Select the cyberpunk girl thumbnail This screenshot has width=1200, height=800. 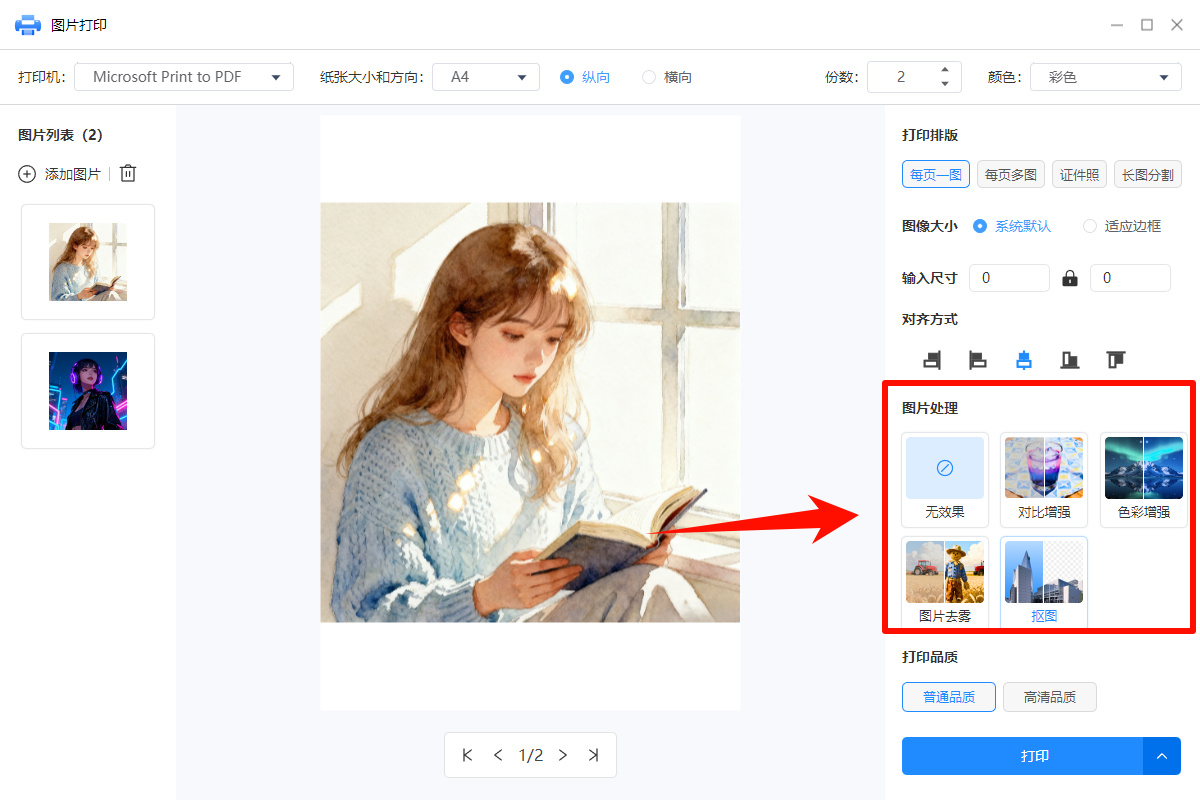tap(87, 390)
